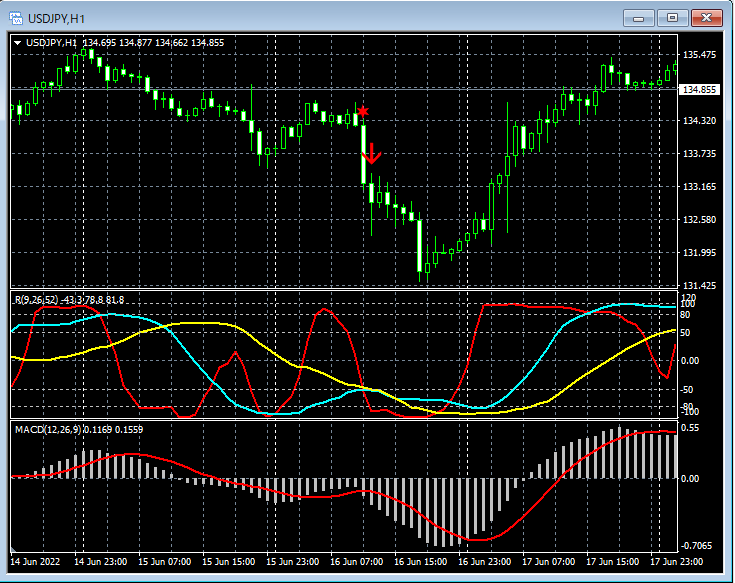Click the 135.475 price scale label
This screenshot has height=583, width=735.
[699, 54]
